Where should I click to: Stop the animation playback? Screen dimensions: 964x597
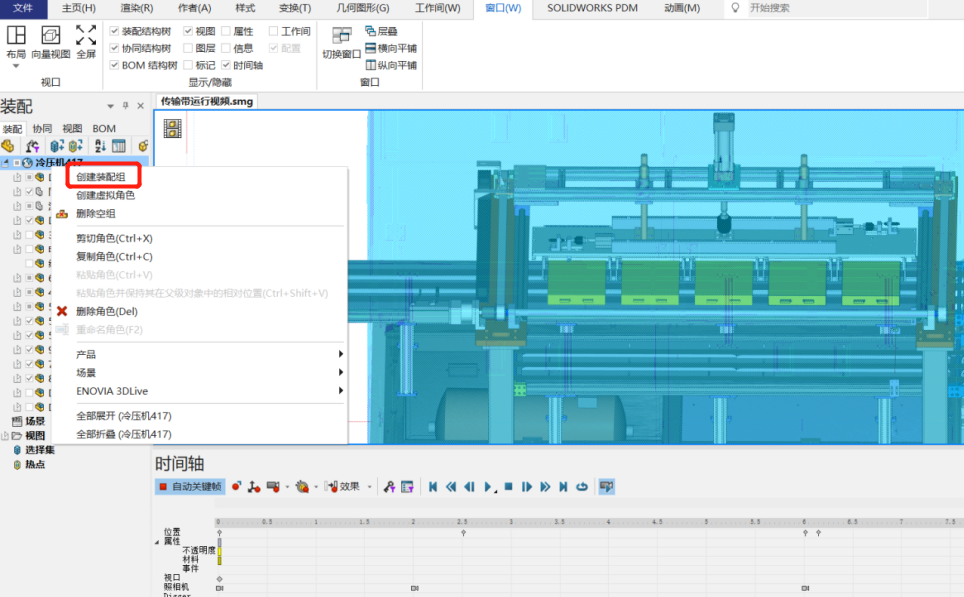click(508, 486)
